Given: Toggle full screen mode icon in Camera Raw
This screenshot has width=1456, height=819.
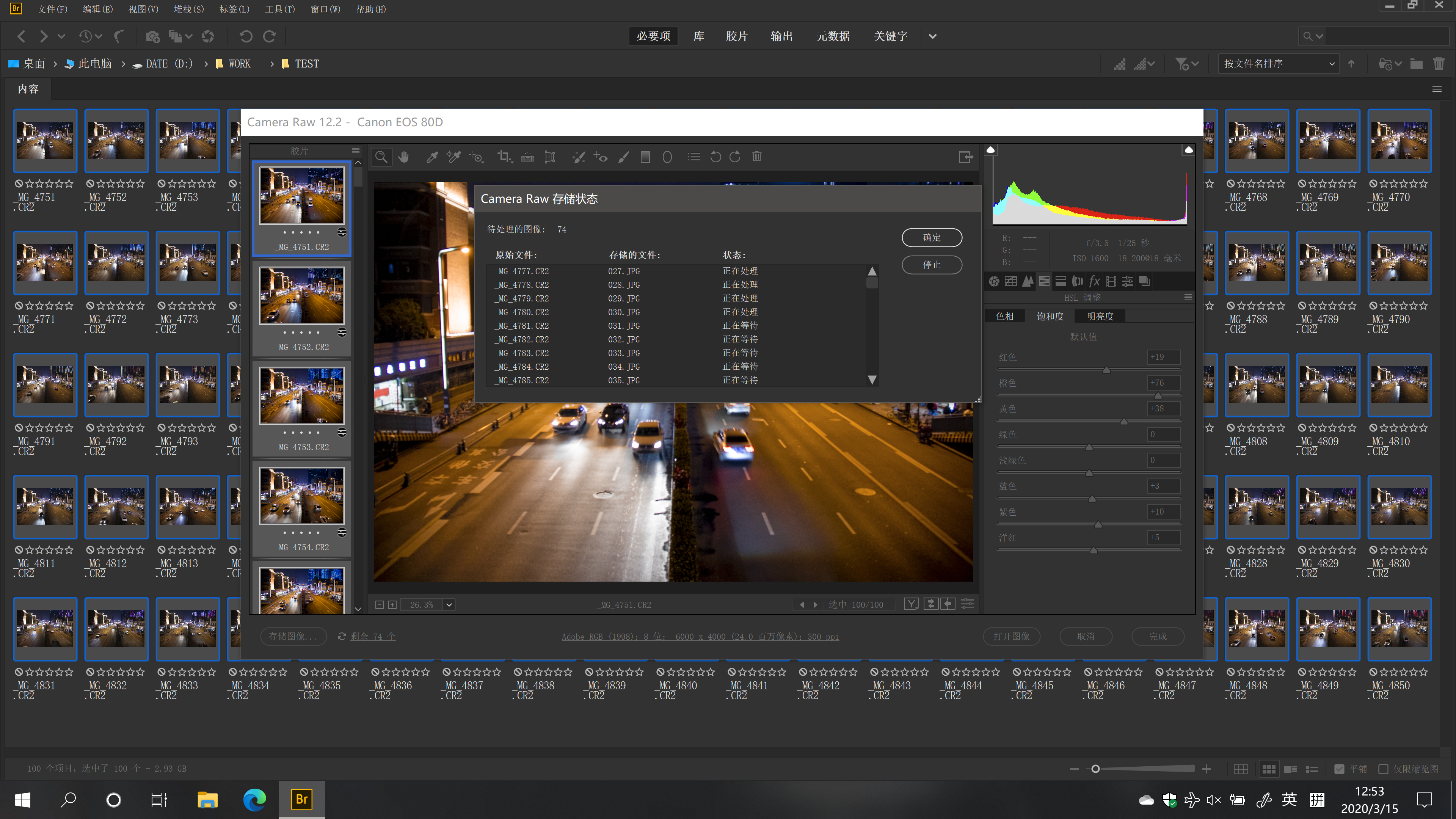Looking at the screenshot, I should point(966,157).
